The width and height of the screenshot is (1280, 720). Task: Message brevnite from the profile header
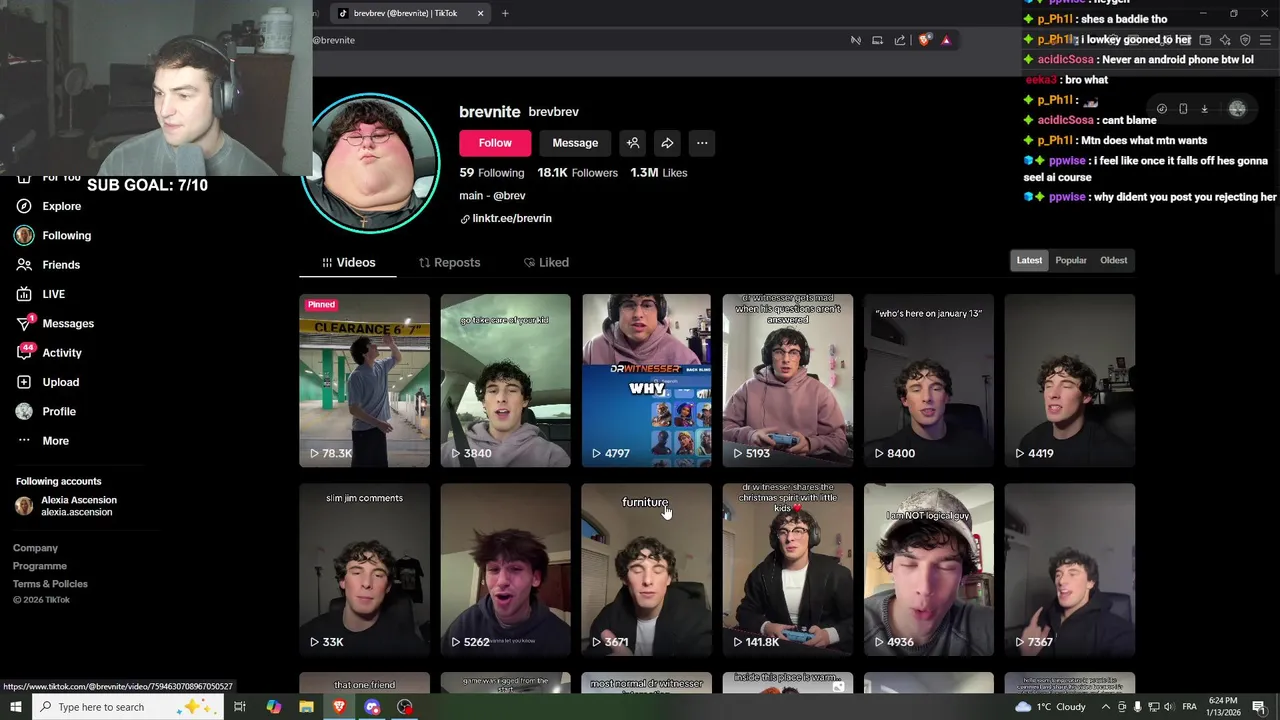(x=575, y=143)
